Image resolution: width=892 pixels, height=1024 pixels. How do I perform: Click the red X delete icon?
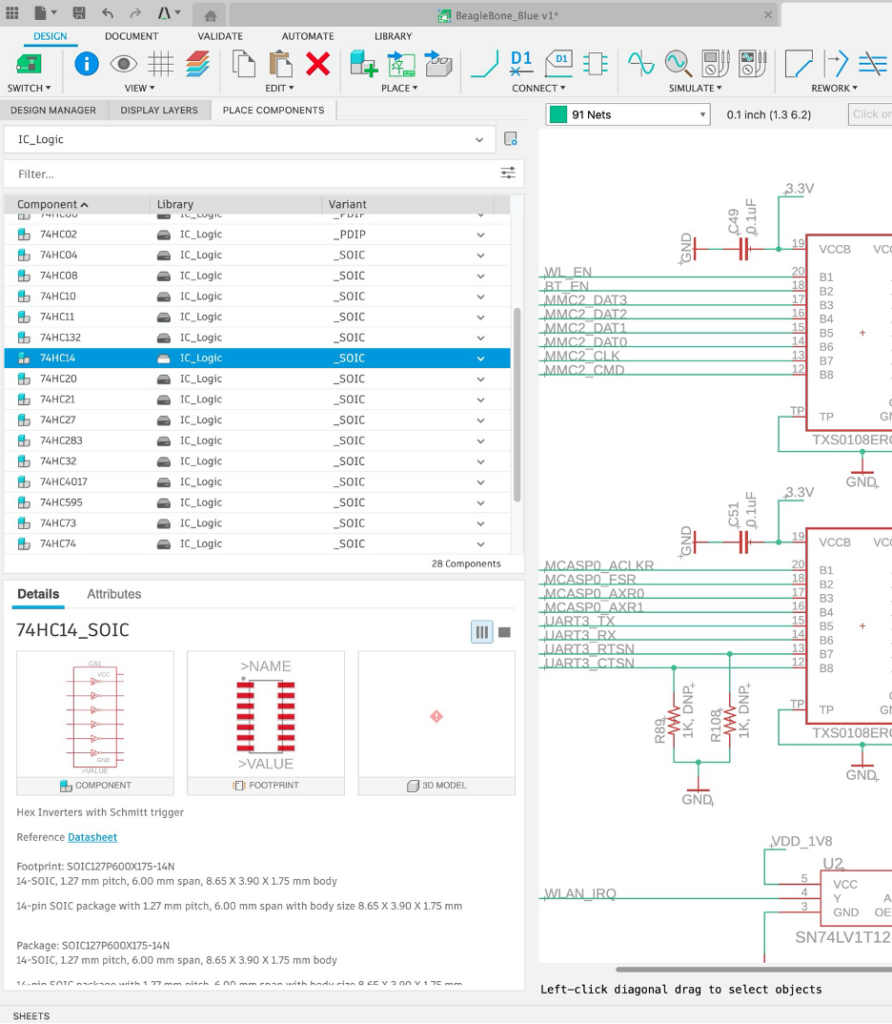click(x=318, y=64)
